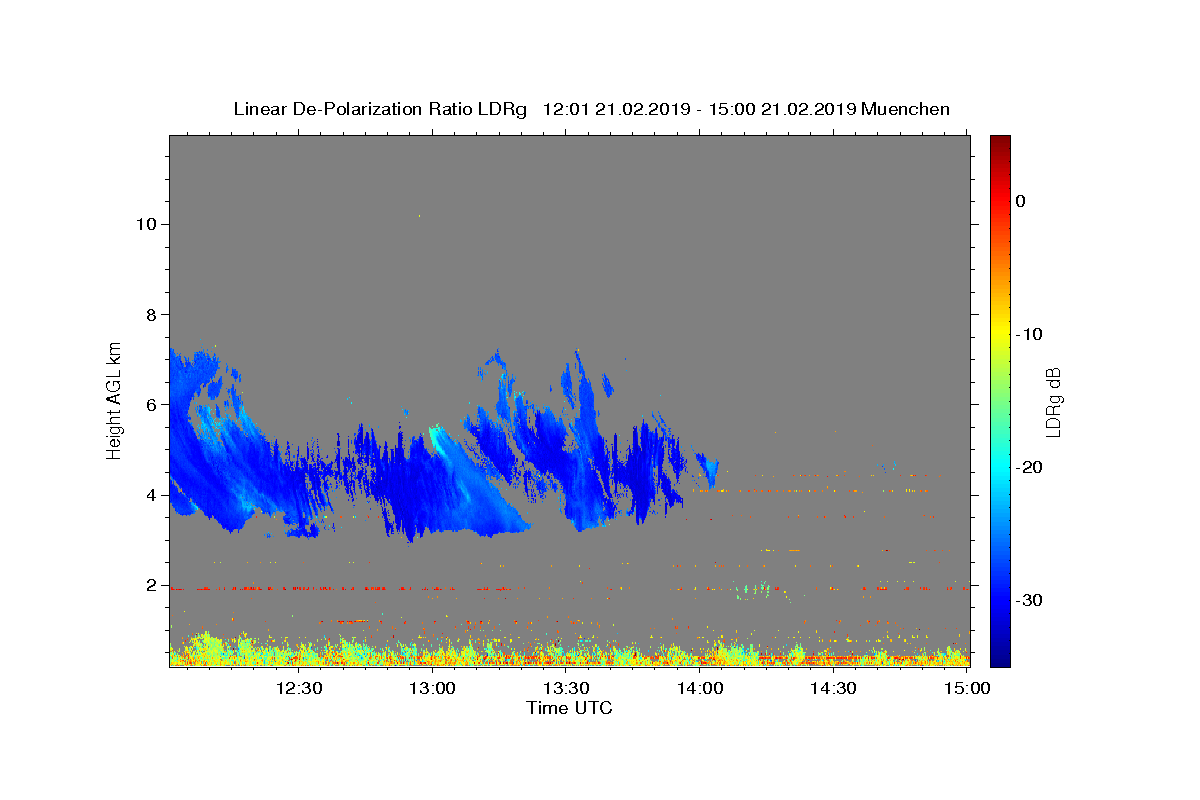Click the '8' height axis label
Image resolution: width=1200 pixels, height=800 pixels.
pos(152,314)
